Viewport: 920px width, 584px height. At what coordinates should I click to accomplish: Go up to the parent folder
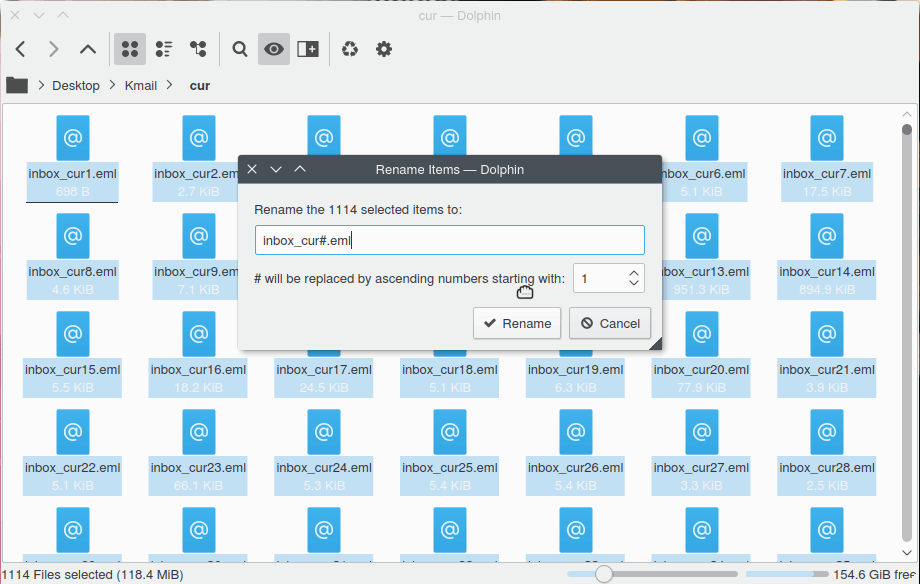point(87,48)
